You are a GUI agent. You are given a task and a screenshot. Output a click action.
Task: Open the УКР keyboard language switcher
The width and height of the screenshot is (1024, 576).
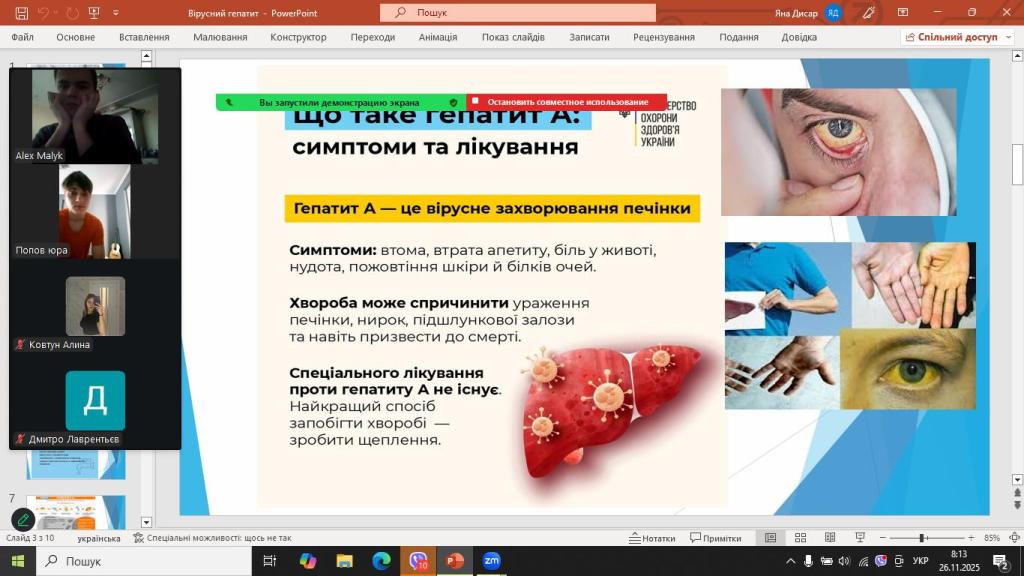[x=921, y=561]
